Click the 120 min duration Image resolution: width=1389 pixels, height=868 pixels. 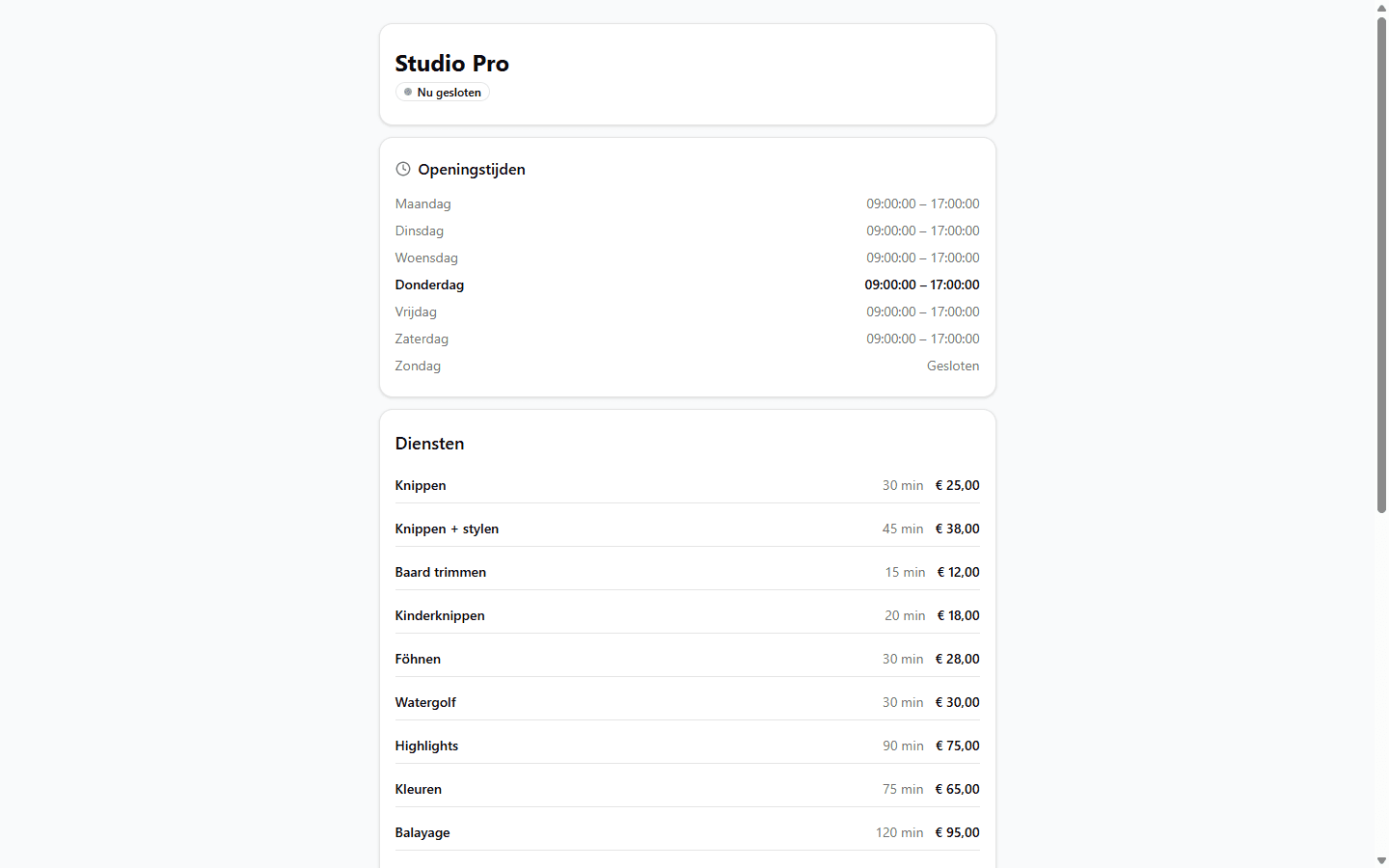coord(900,832)
